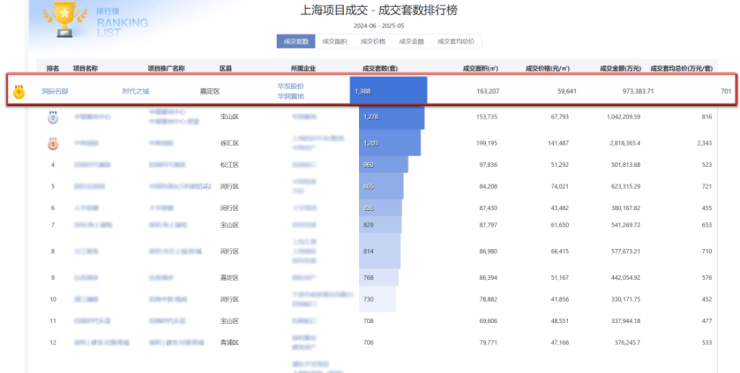Select the 成交套数 tab
The height and width of the screenshot is (373, 740).
point(296,41)
